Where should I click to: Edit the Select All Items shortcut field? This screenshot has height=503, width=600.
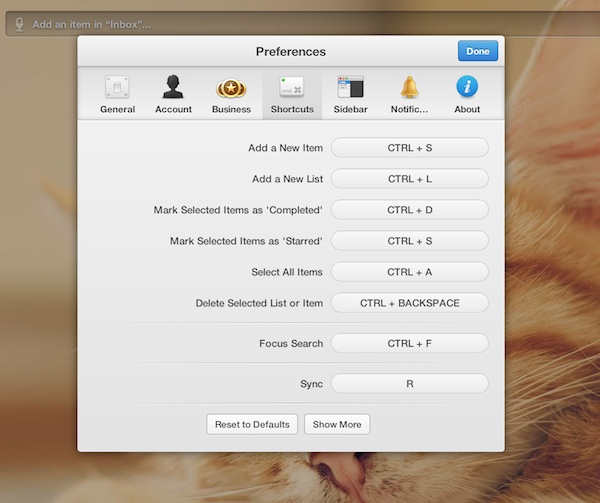coord(410,272)
